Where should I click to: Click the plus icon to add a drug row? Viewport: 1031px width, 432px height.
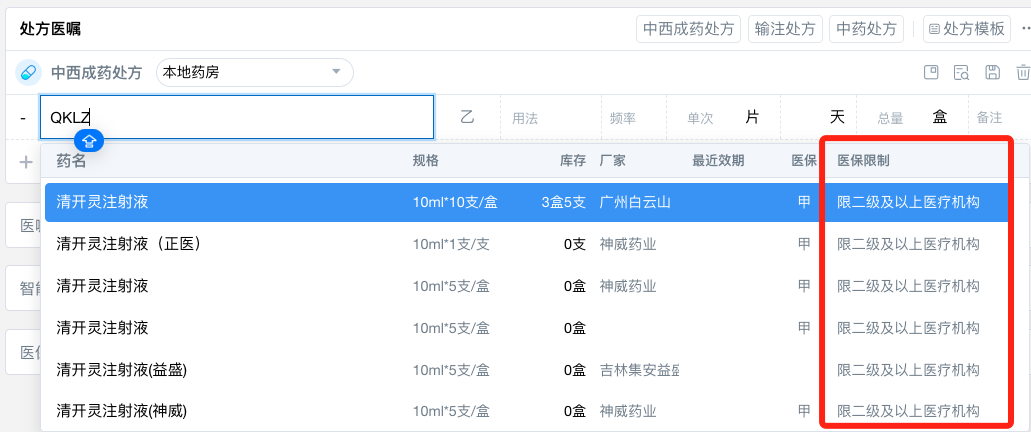click(x=26, y=162)
